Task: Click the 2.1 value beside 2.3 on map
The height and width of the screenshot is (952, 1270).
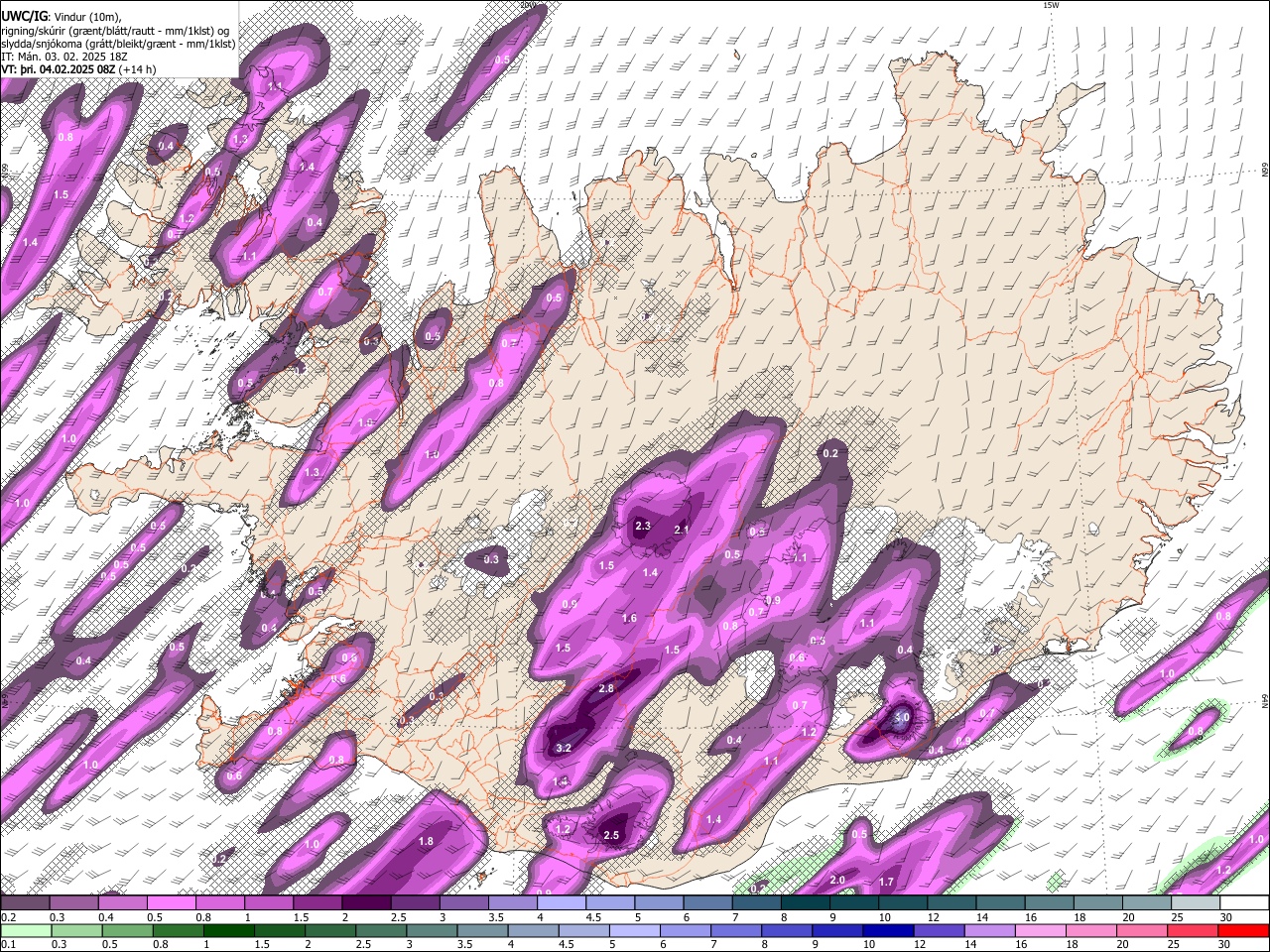Action: [x=682, y=531]
